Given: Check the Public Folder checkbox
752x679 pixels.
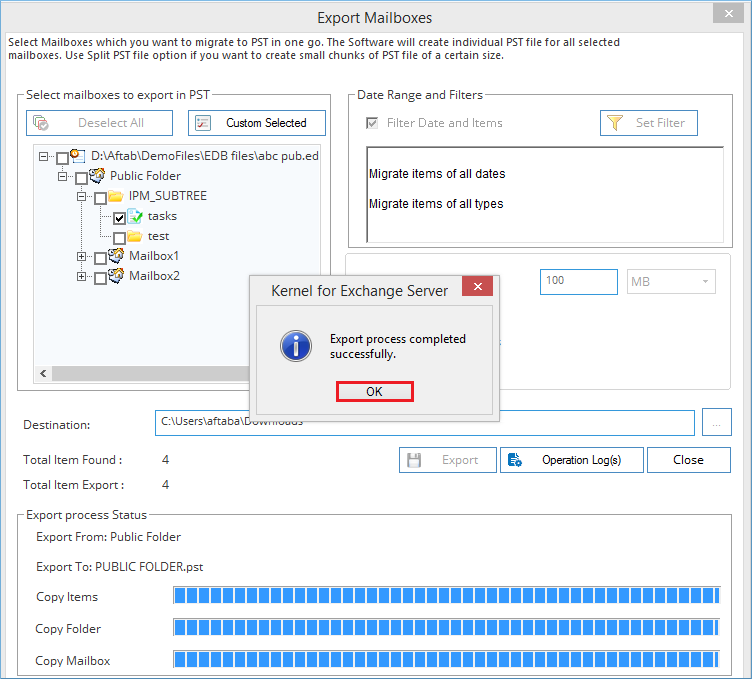Looking at the screenshot, I should [x=82, y=178].
